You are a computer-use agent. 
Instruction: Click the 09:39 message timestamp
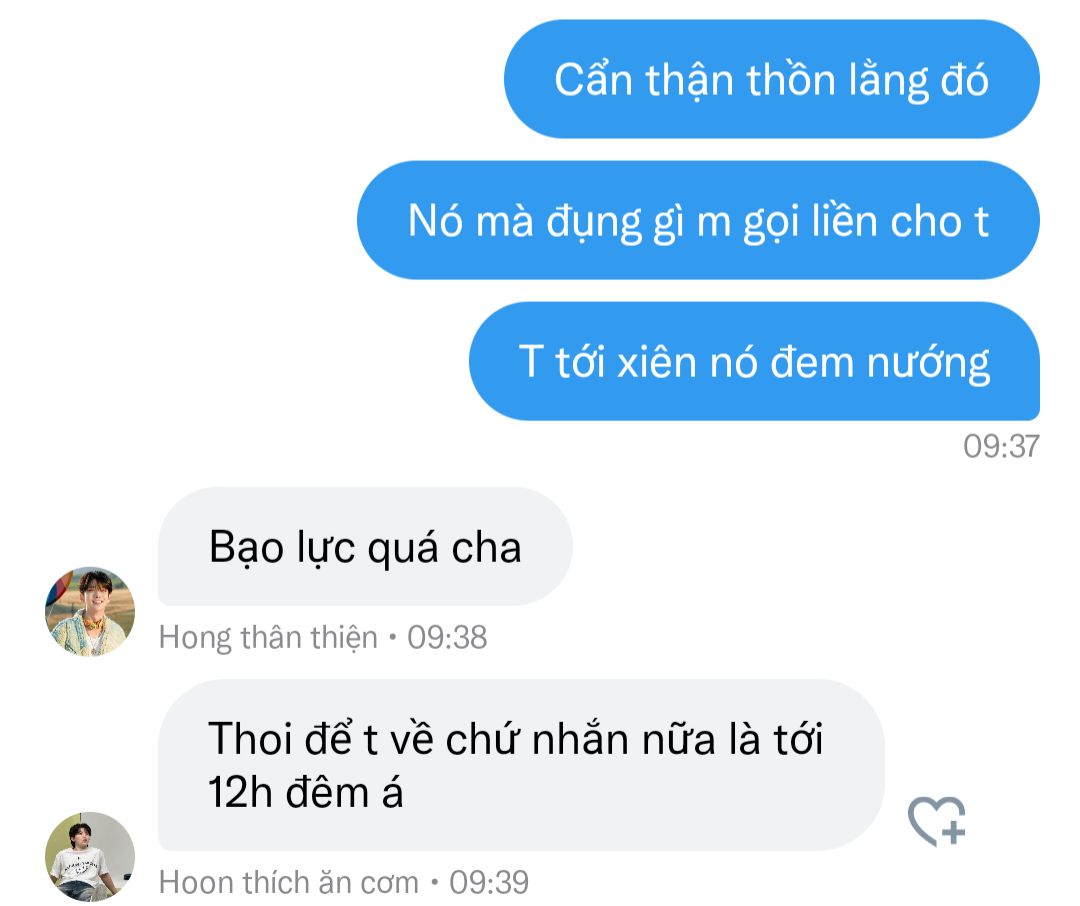(489, 882)
